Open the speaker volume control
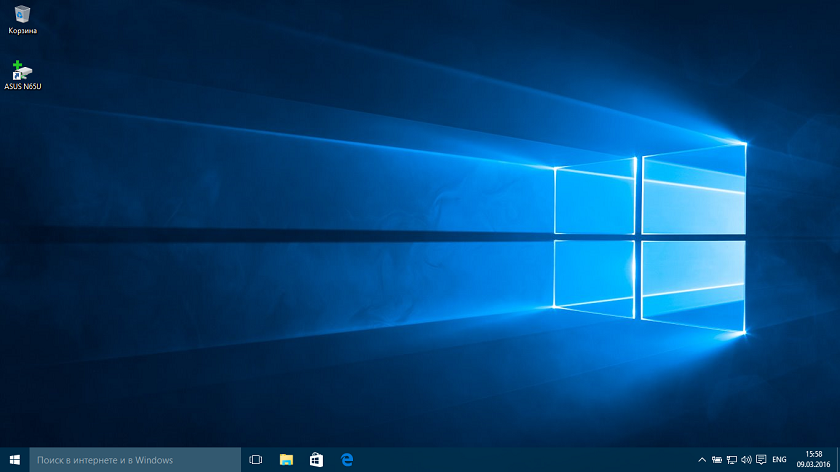The height and width of the screenshot is (472, 840). (746, 460)
